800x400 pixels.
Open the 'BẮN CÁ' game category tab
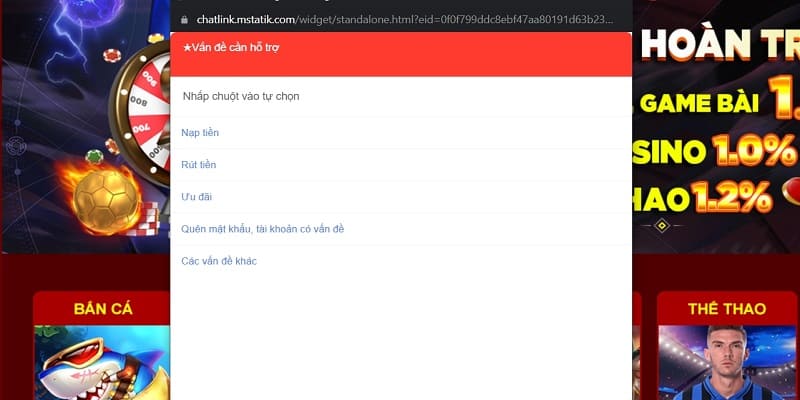coord(103,308)
